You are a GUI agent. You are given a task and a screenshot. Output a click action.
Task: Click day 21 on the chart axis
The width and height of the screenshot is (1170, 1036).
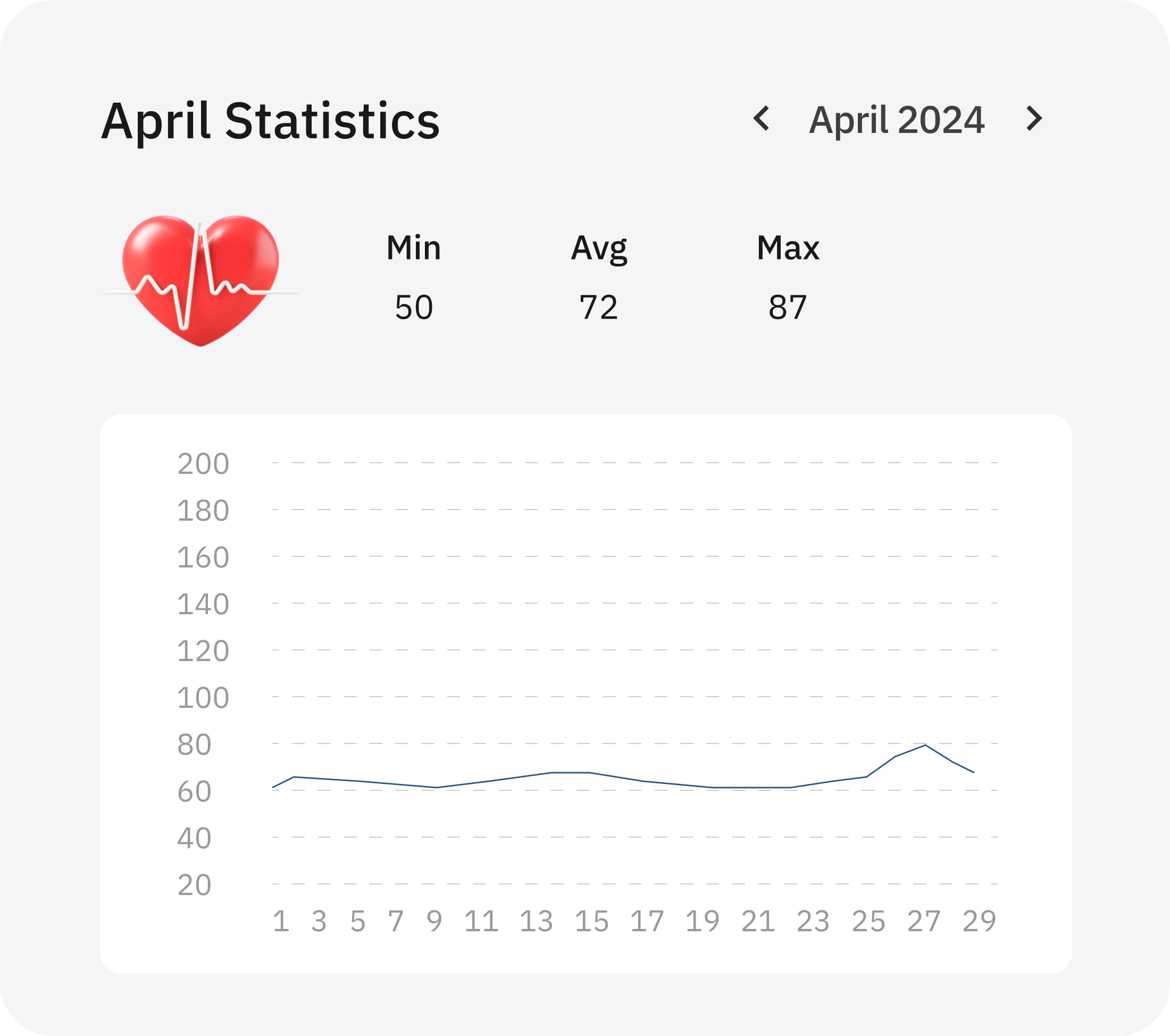pyautogui.click(x=758, y=922)
